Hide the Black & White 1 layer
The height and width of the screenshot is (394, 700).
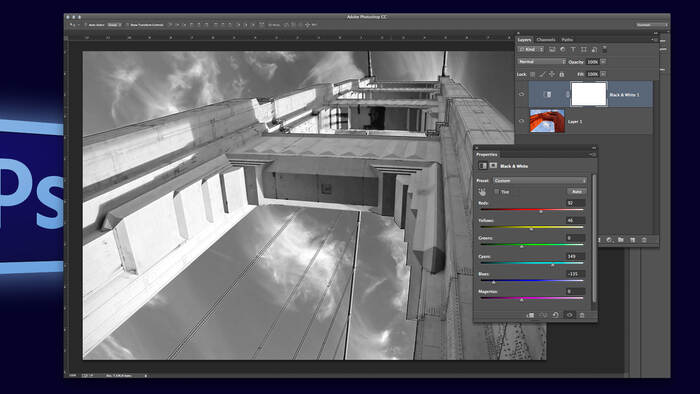pos(521,94)
